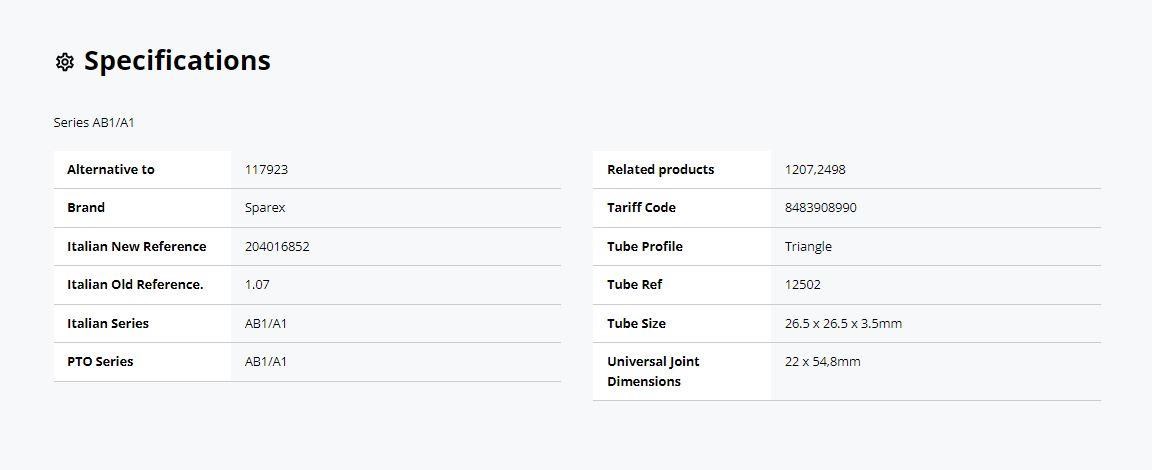Click Tube Ref number 12502
This screenshot has width=1152, height=470.
tap(802, 285)
